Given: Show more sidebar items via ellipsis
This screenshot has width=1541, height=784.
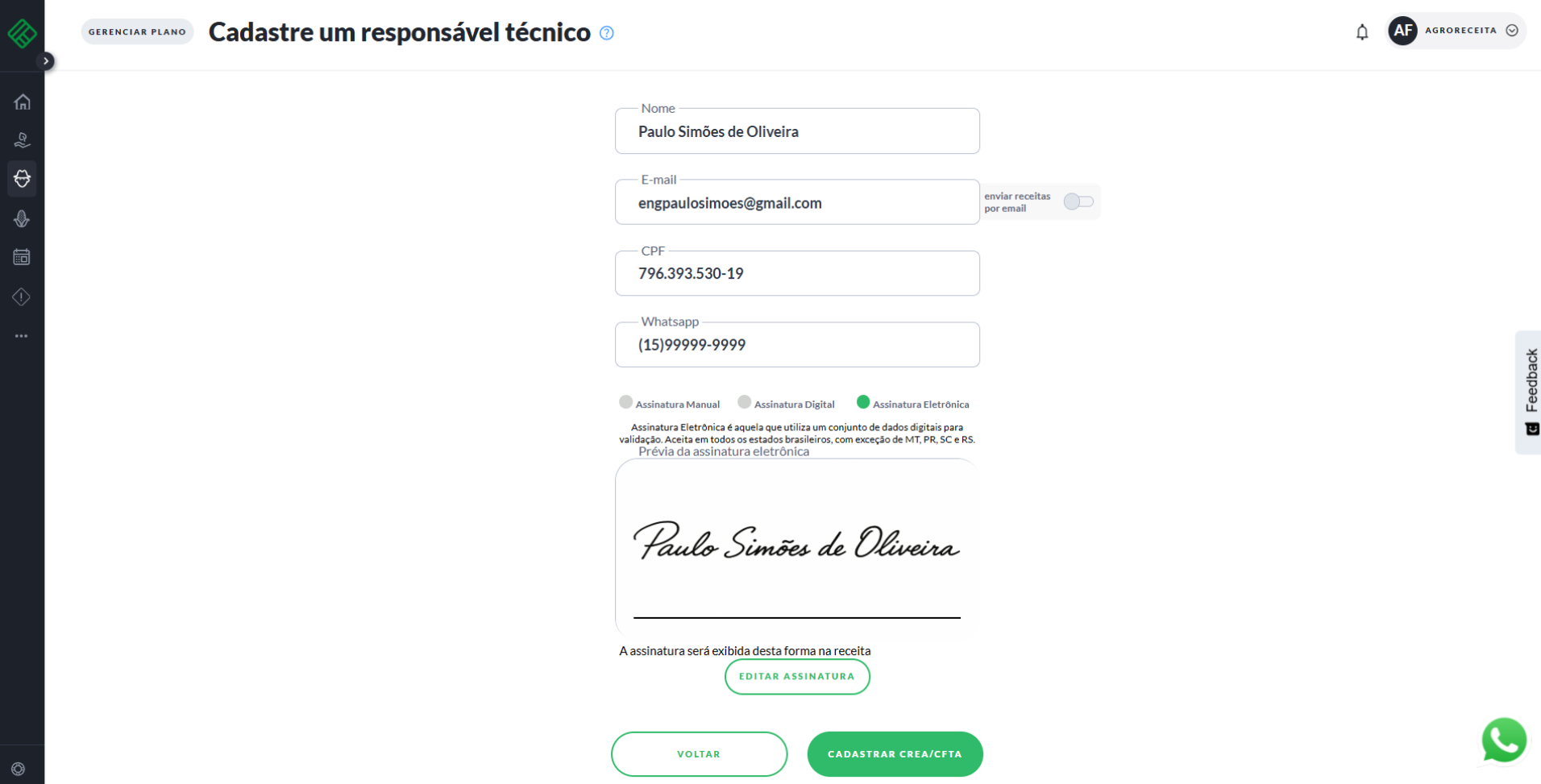Looking at the screenshot, I should [x=22, y=336].
